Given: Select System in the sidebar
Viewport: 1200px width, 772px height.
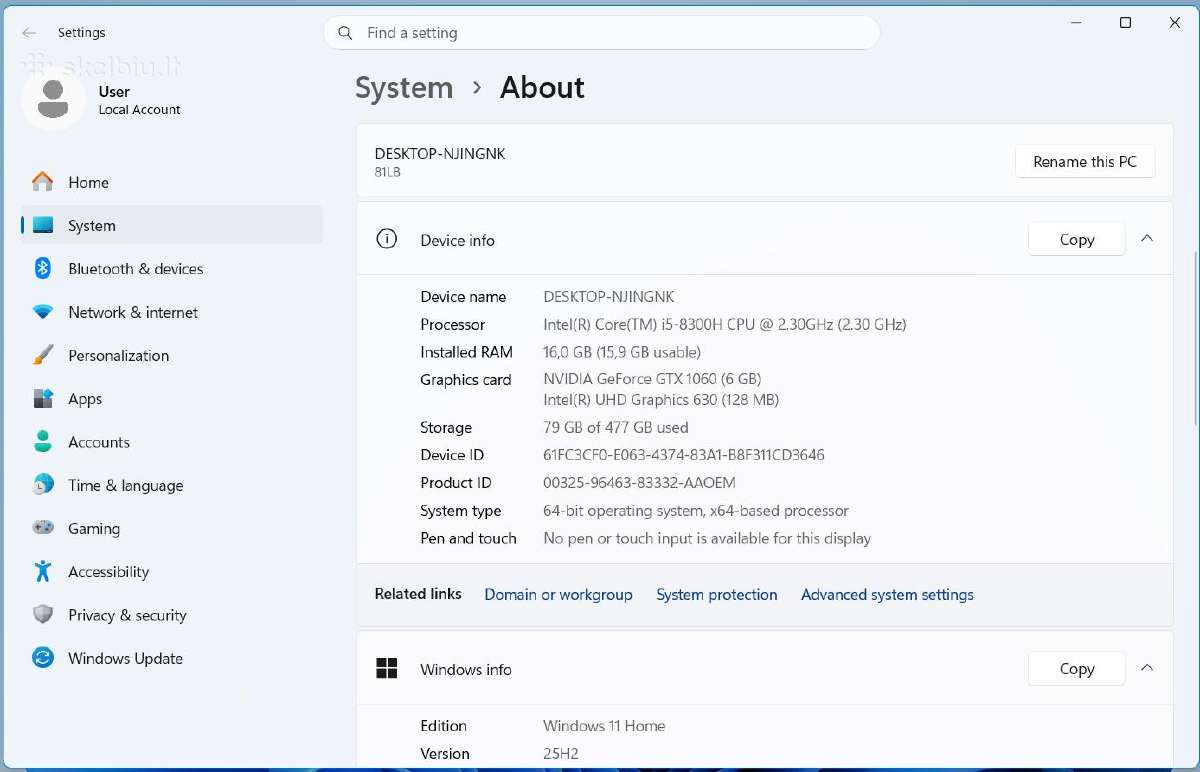Looking at the screenshot, I should (172, 225).
